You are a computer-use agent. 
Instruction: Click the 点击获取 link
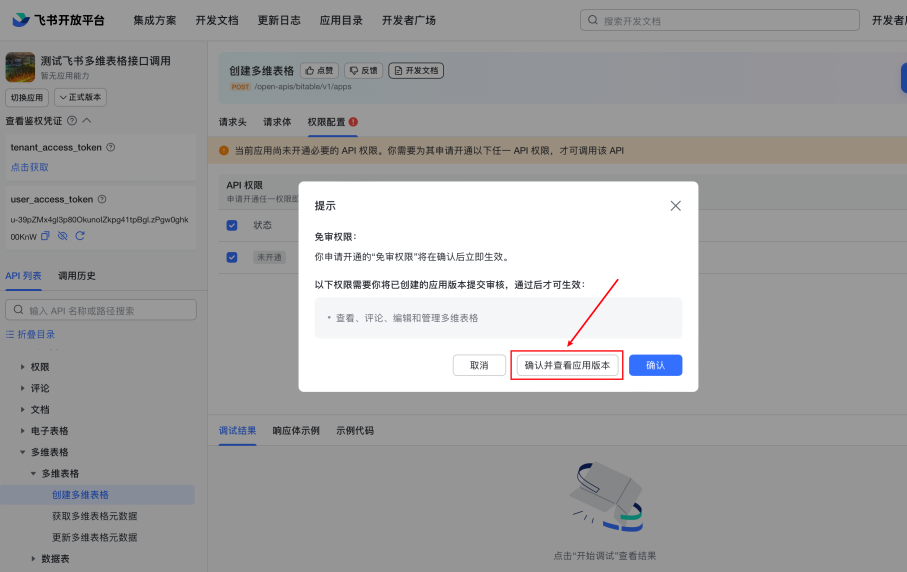click(x=30, y=167)
